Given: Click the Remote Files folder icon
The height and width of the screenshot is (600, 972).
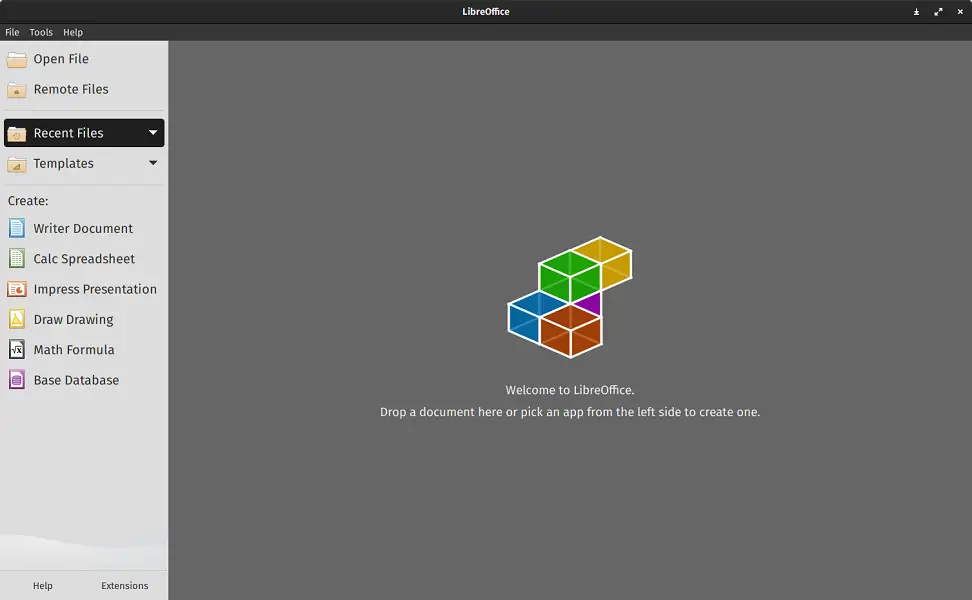Looking at the screenshot, I should coord(17,90).
